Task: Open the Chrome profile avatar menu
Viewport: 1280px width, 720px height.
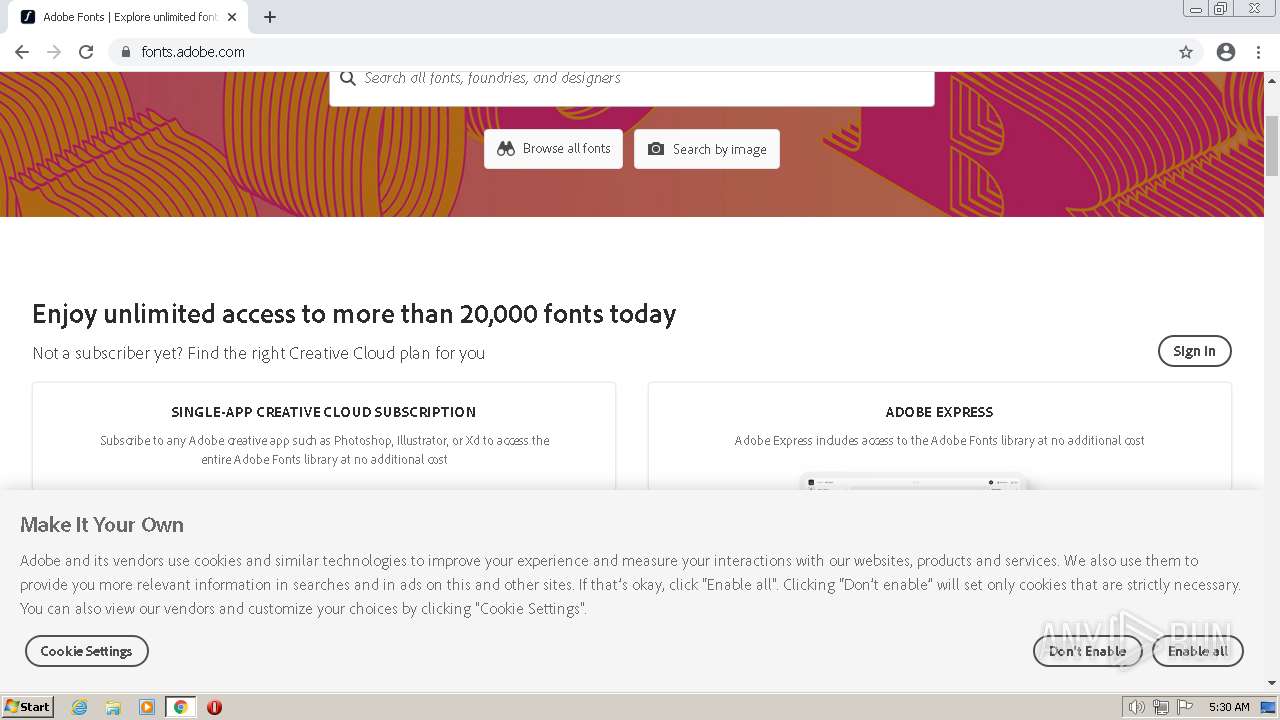Action: coord(1226,52)
